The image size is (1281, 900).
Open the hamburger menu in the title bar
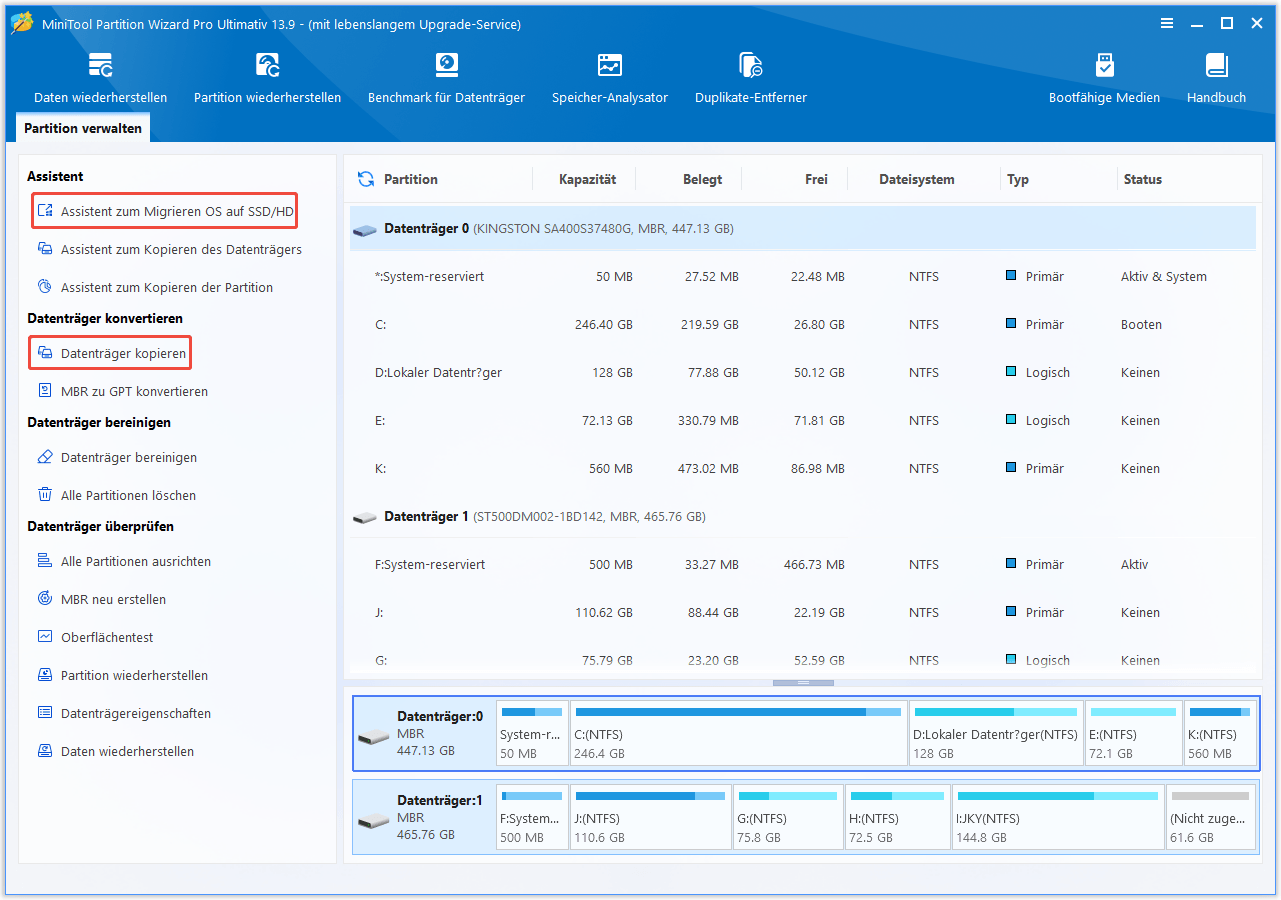click(1167, 24)
